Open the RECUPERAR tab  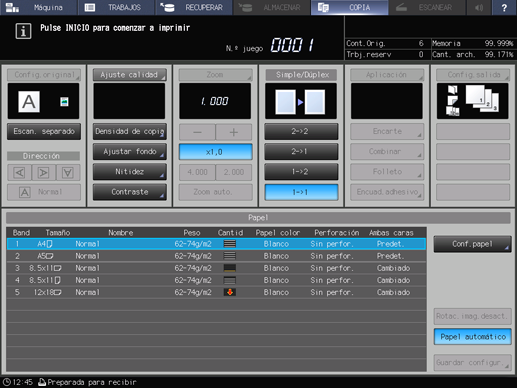194,7
